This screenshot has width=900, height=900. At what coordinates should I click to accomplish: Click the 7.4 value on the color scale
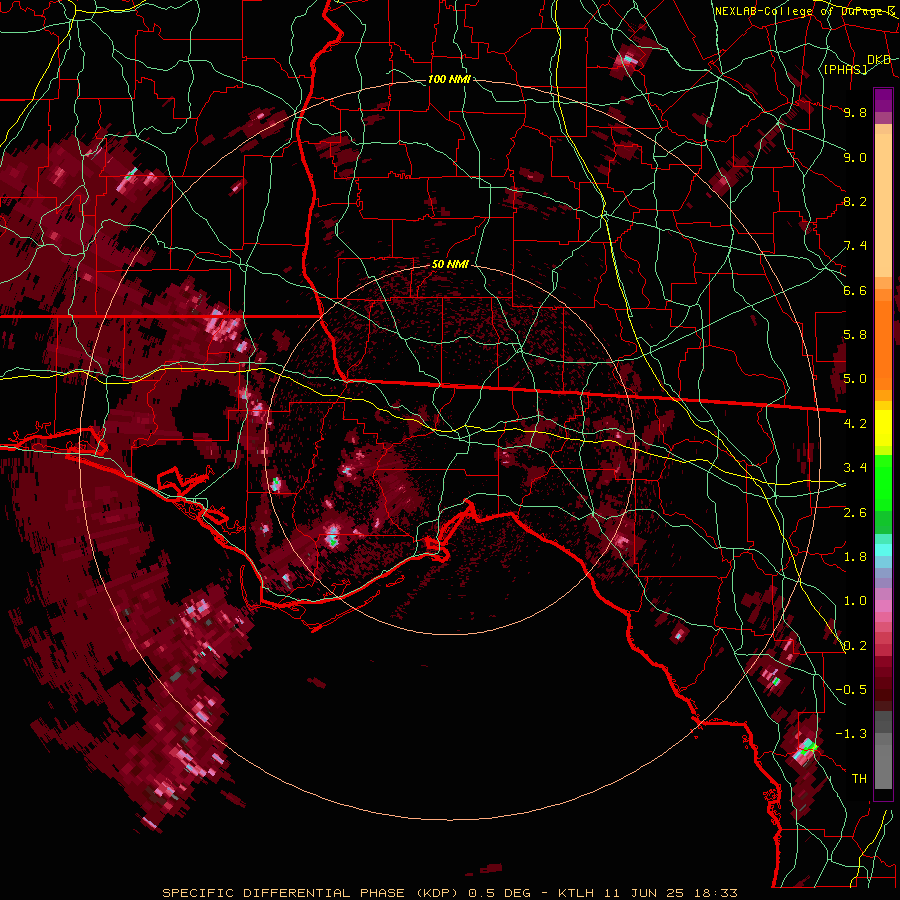[855, 246]
